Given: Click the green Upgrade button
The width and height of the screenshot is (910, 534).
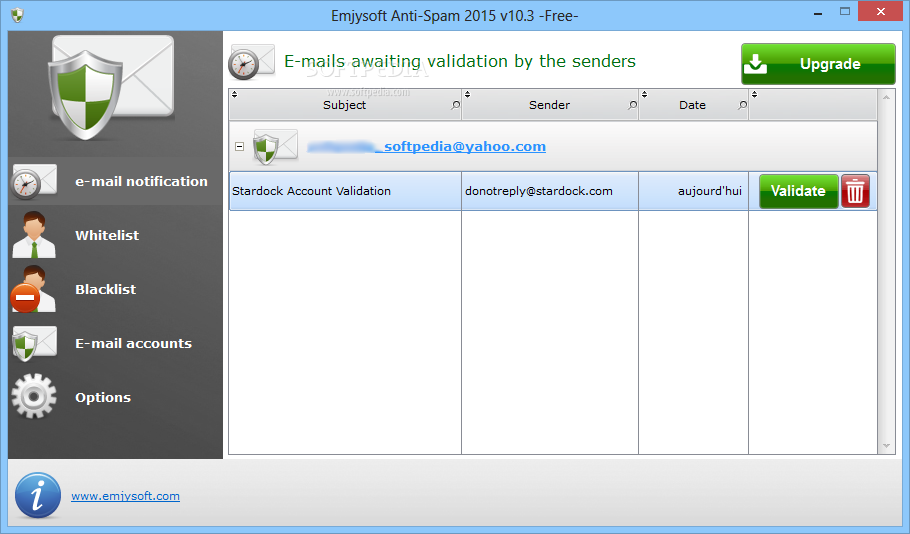Looking at the screenshot, I should tap(818, 64).
